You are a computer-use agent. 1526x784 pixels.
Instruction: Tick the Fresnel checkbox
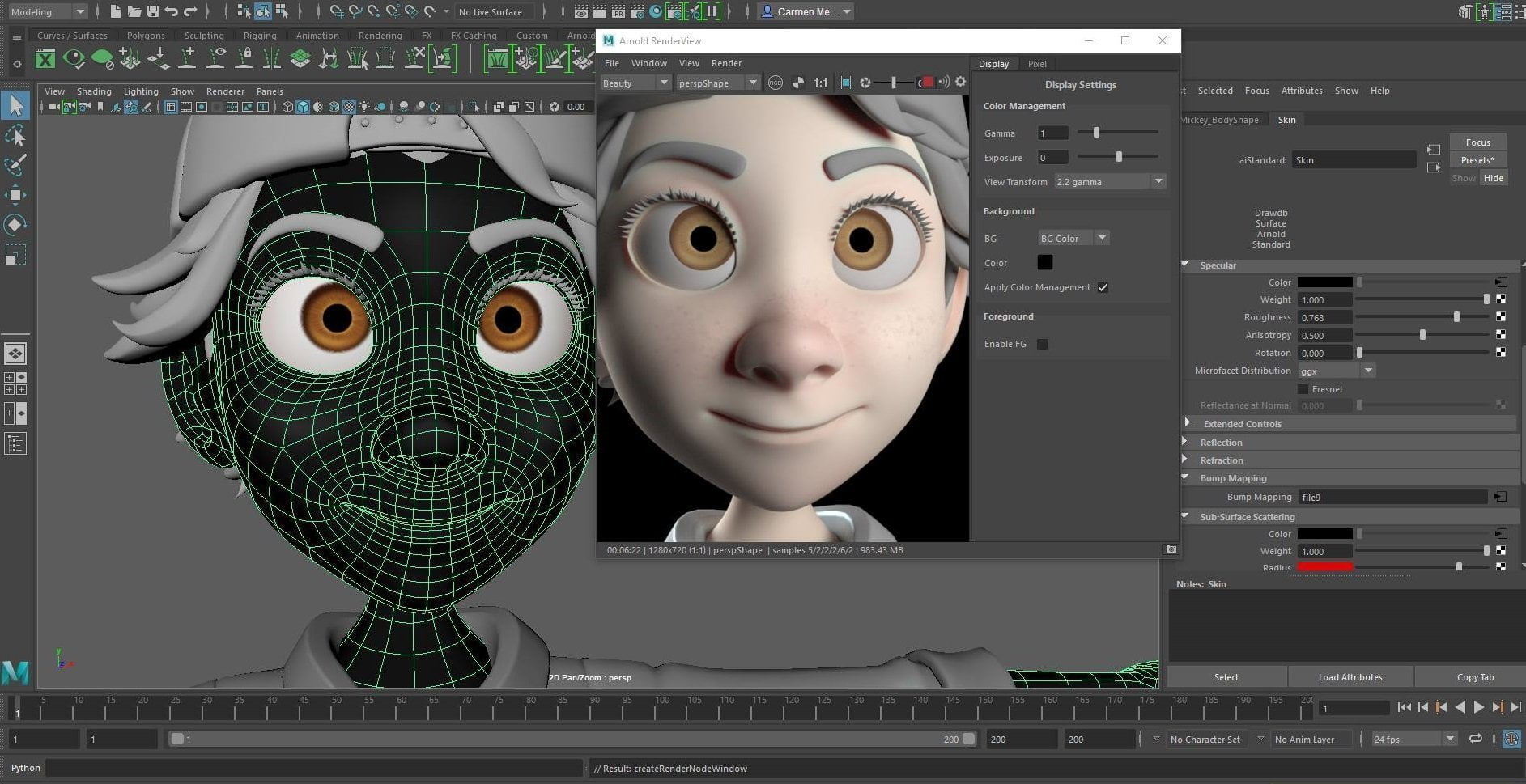[1303, 389]
